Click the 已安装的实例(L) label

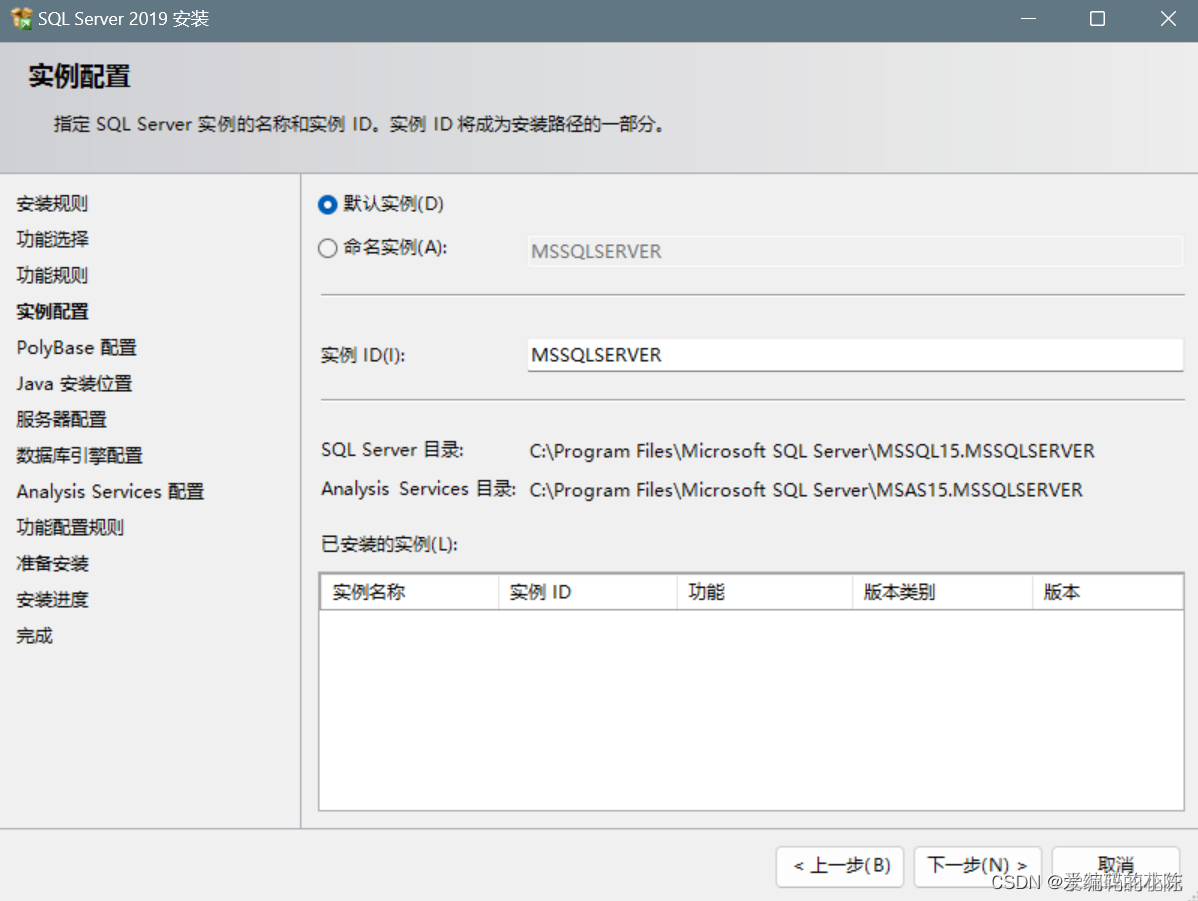pos(389,544)
